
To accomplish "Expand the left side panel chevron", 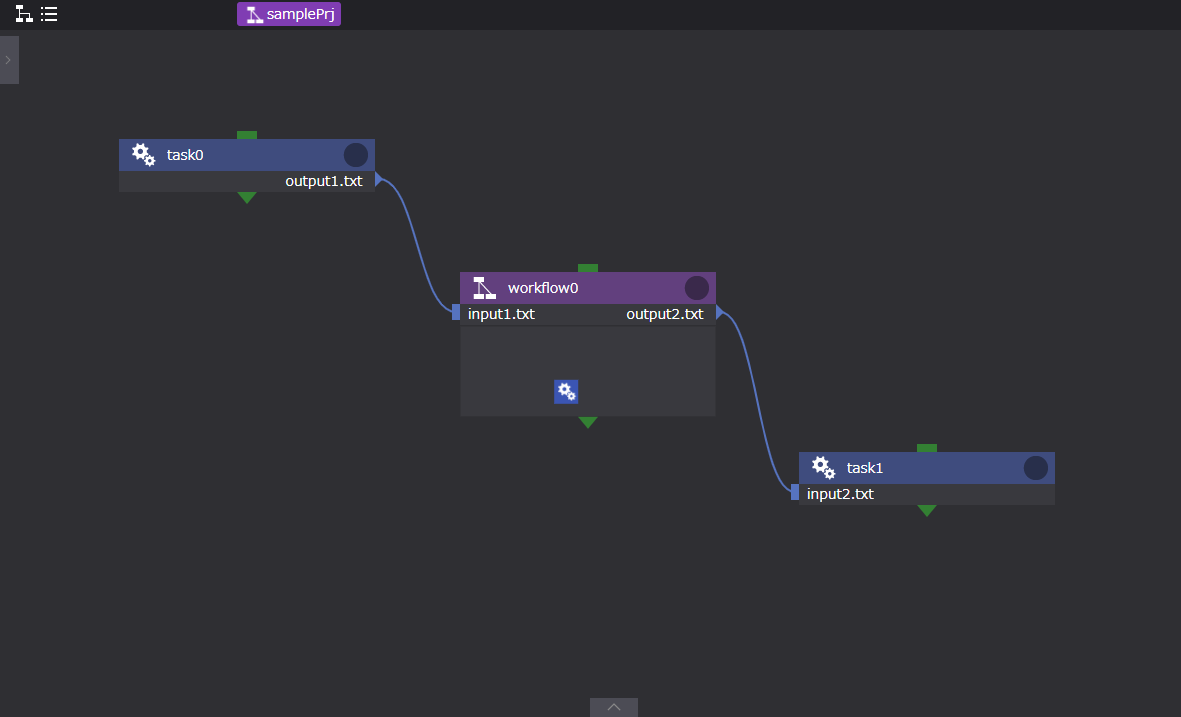I will pyautogui.click(x=8, y=60).
